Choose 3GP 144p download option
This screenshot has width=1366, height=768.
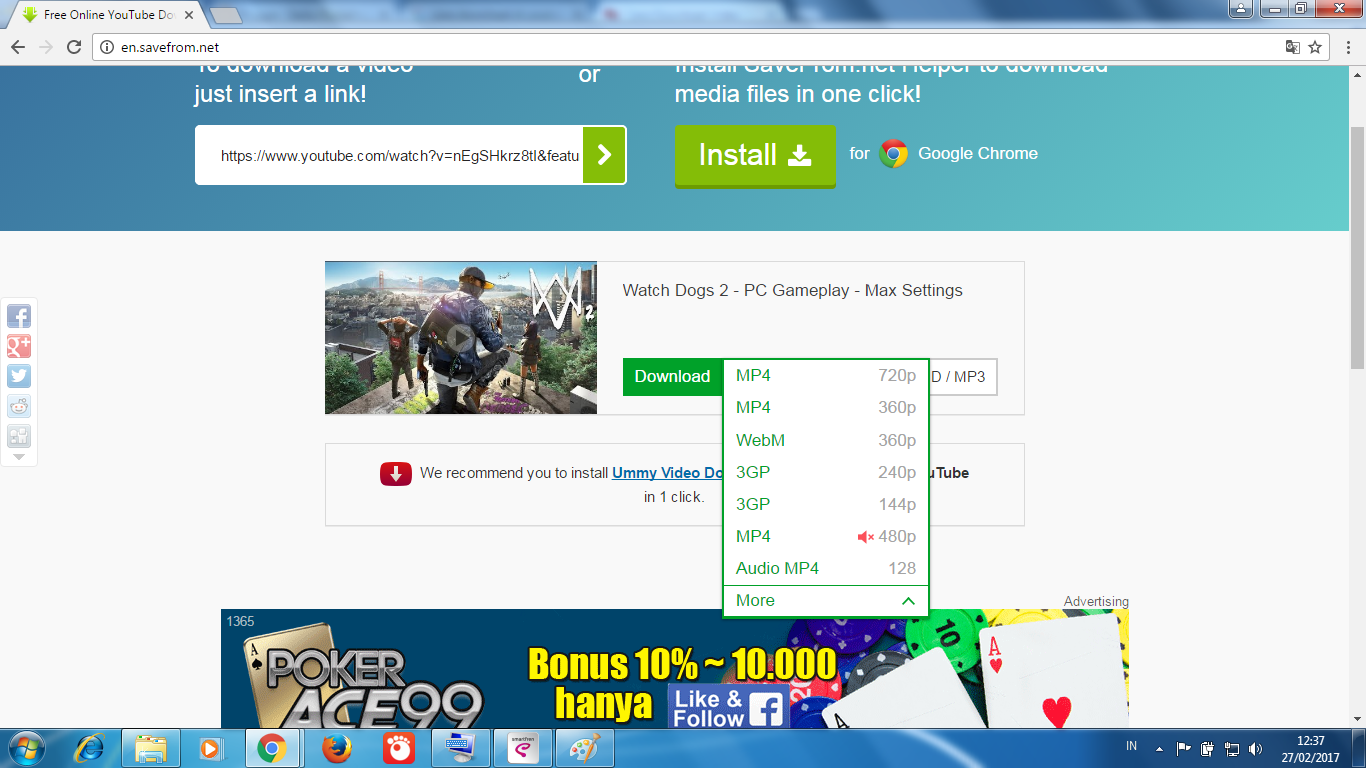click(826, 504)
